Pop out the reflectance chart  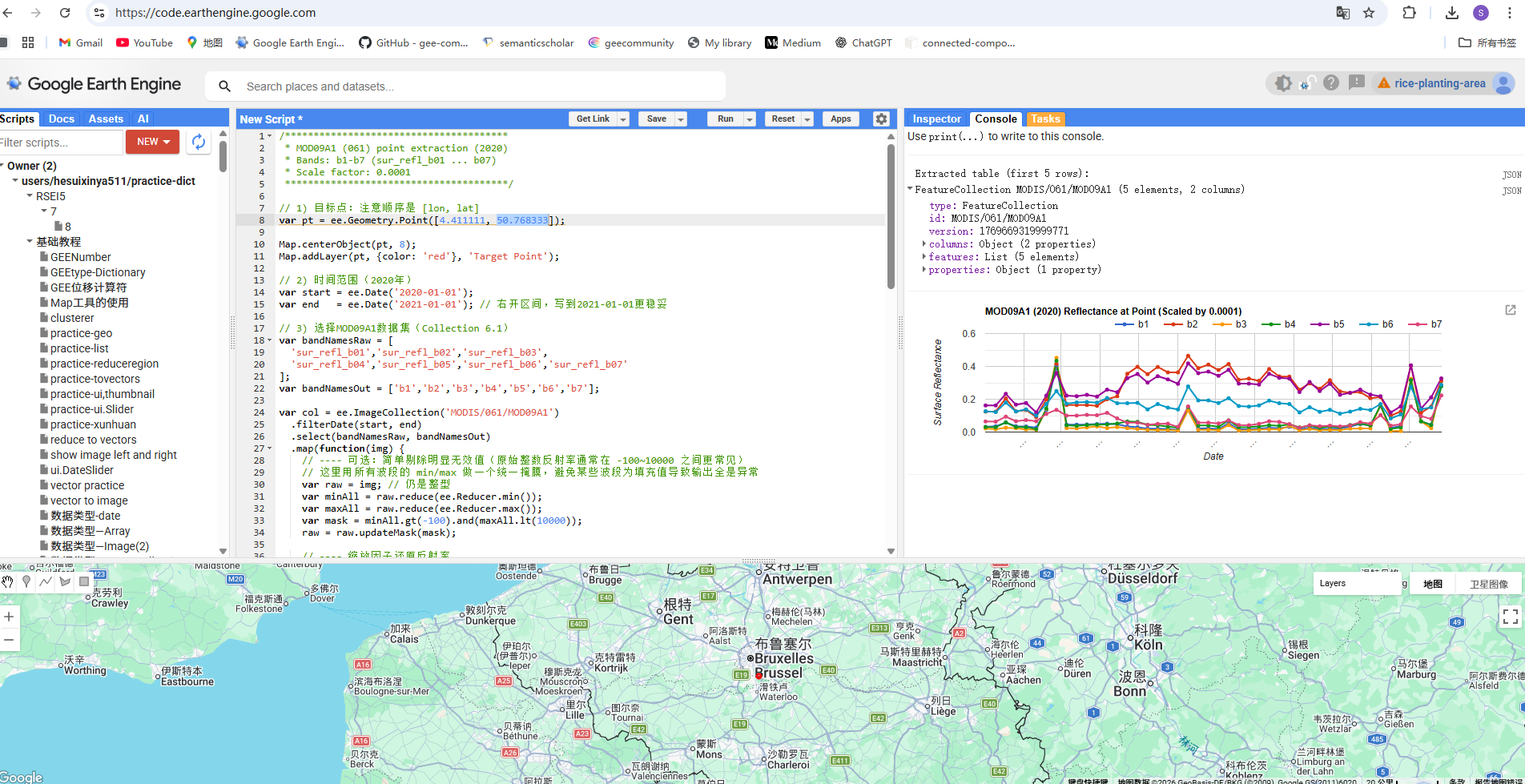(1510, 310)
